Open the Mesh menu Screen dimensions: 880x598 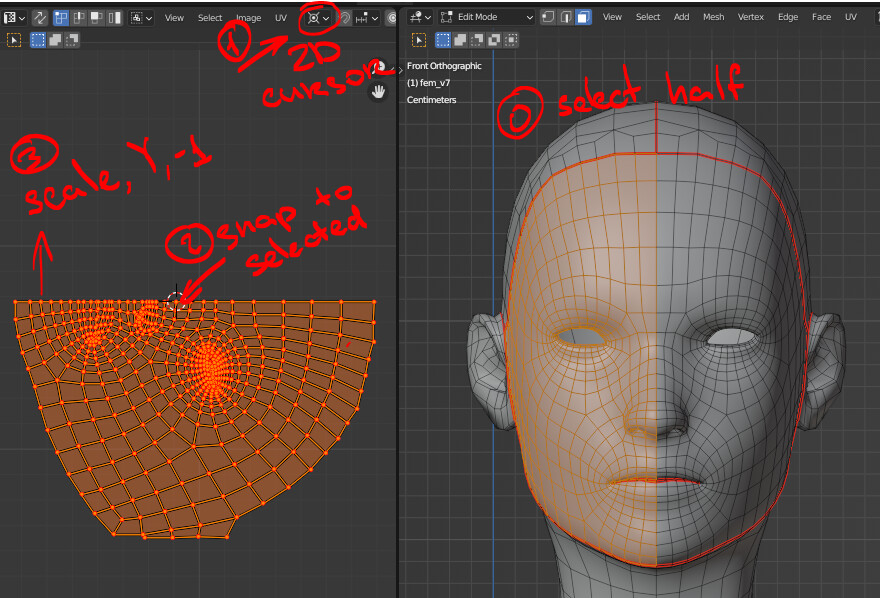(713, 17)
